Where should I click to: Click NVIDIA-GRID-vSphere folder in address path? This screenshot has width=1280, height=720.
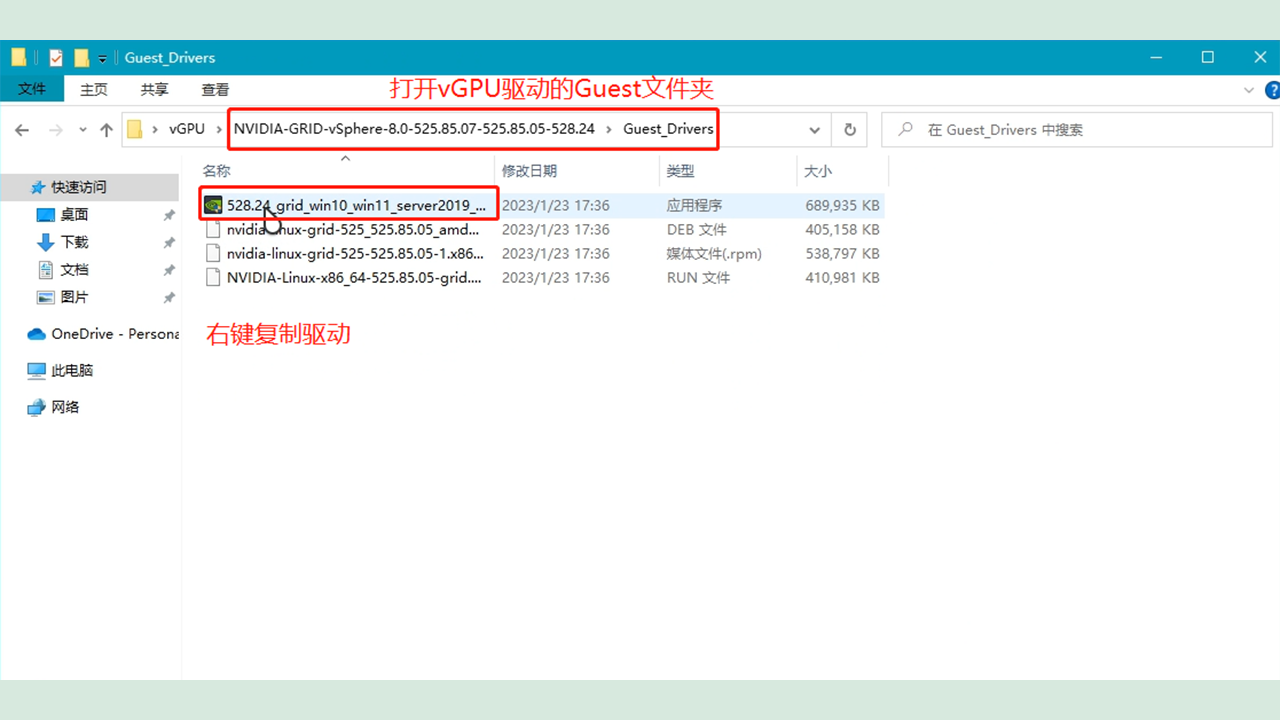click(x=414, y=129)
